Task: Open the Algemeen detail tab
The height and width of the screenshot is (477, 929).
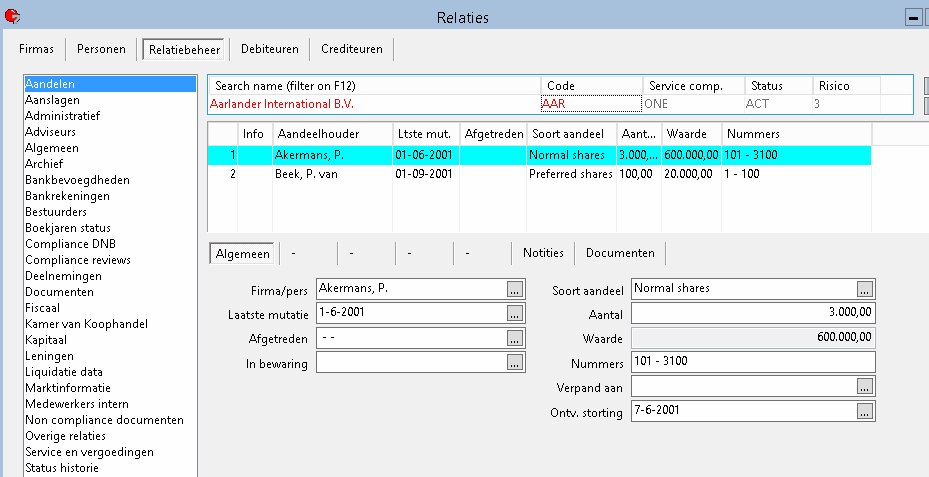Action: tap(242, 254)
